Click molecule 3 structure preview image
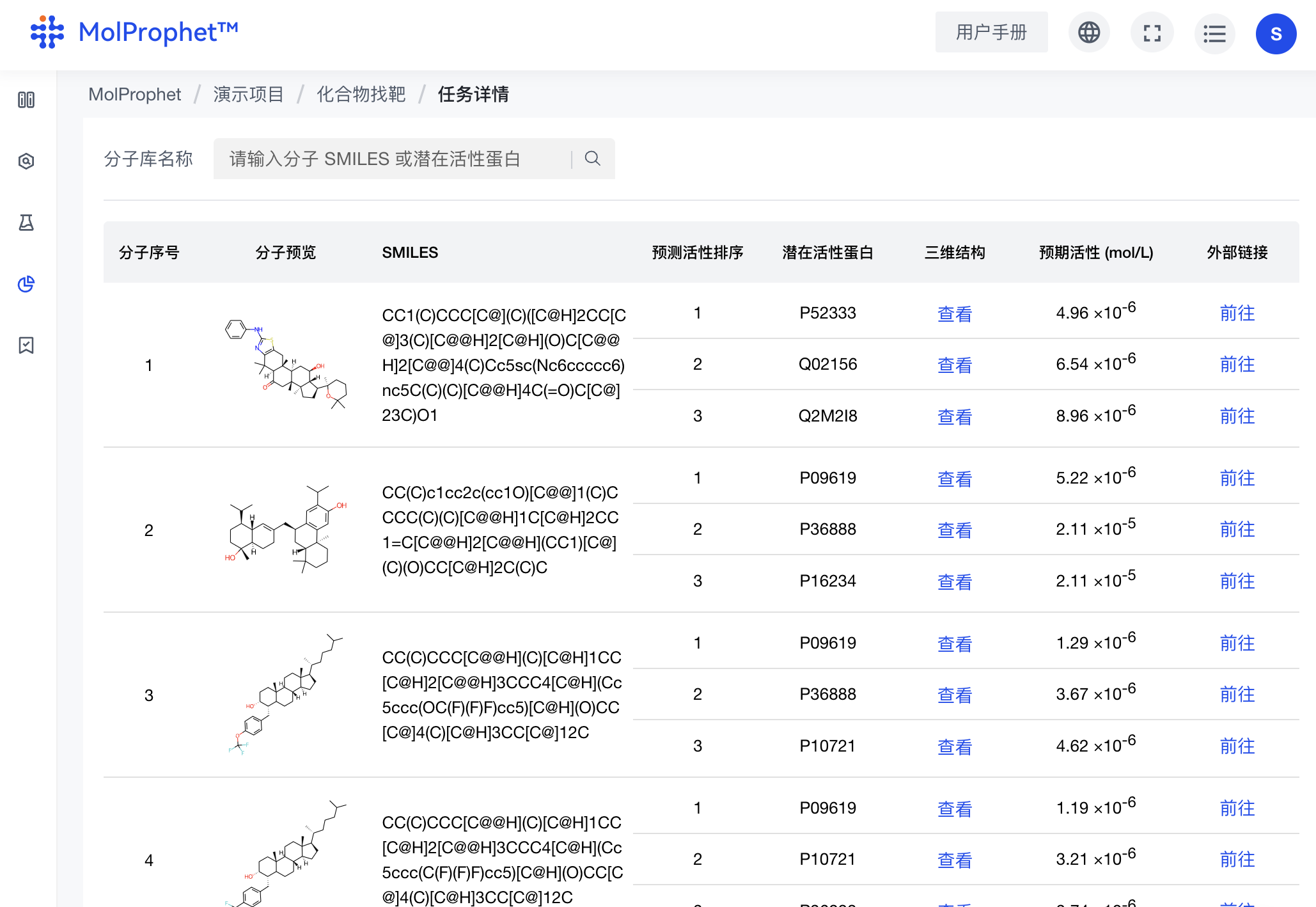 (x=286, y=695)
